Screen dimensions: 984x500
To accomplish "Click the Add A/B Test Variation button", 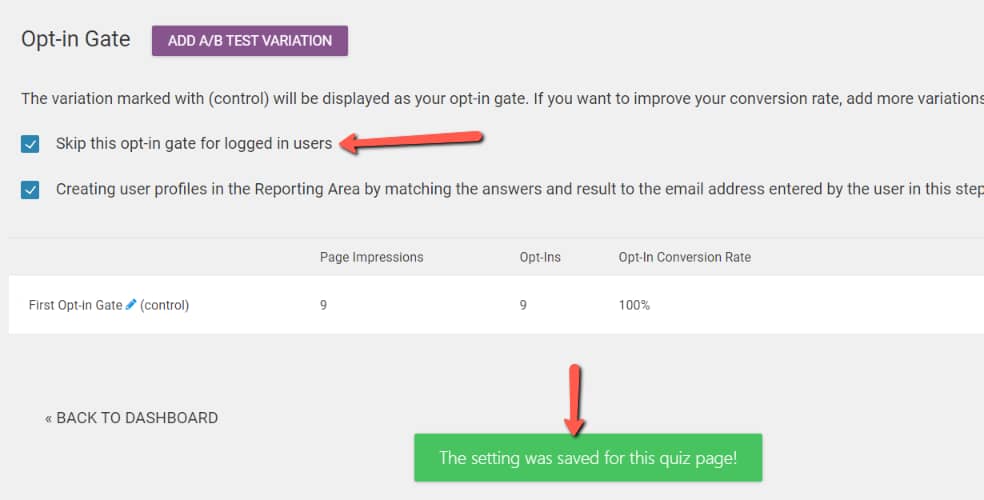I will [x=250, y=41].
